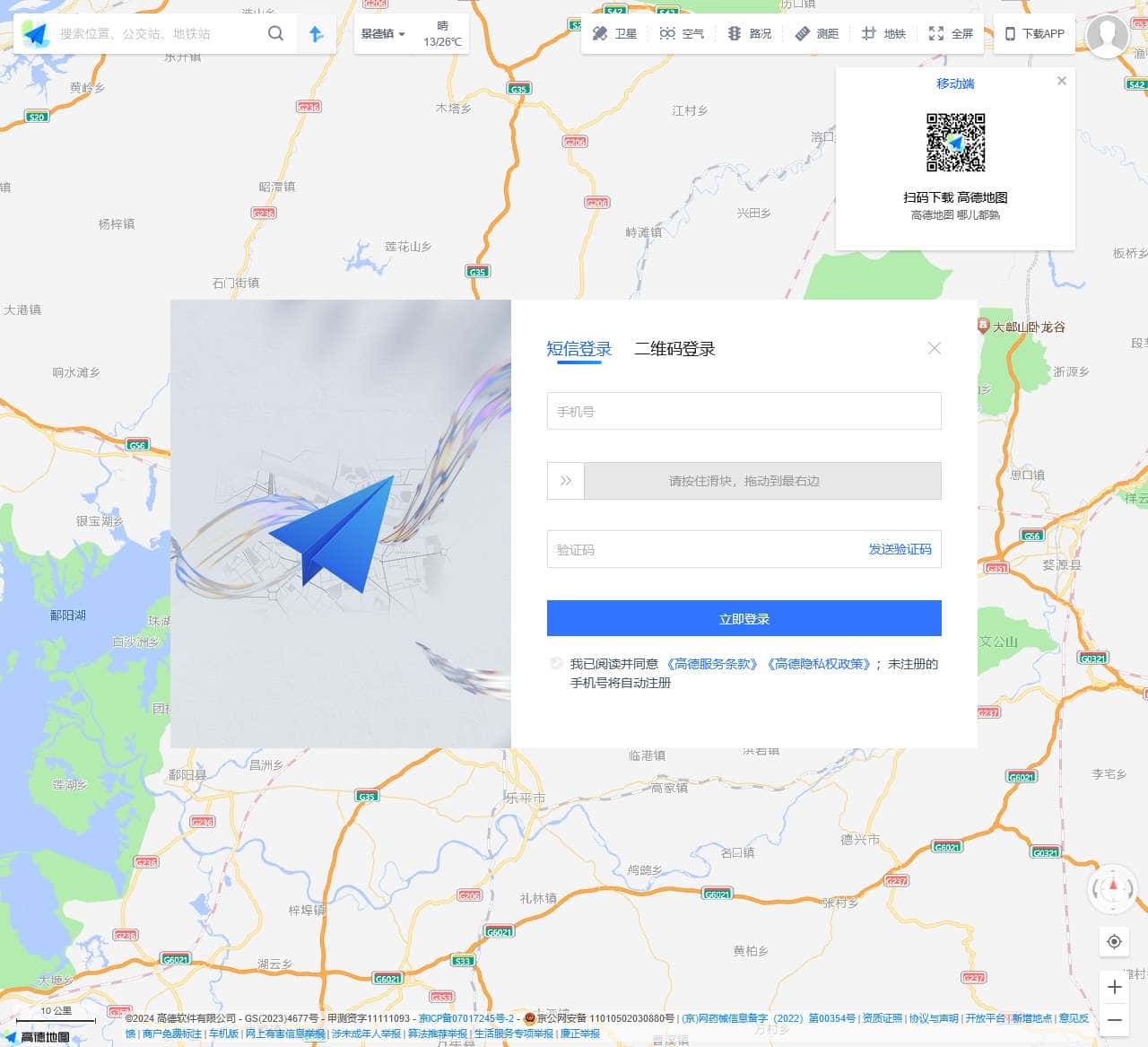Check the agreement to 高德服务条款
1148x1047 pixels.
556,664
